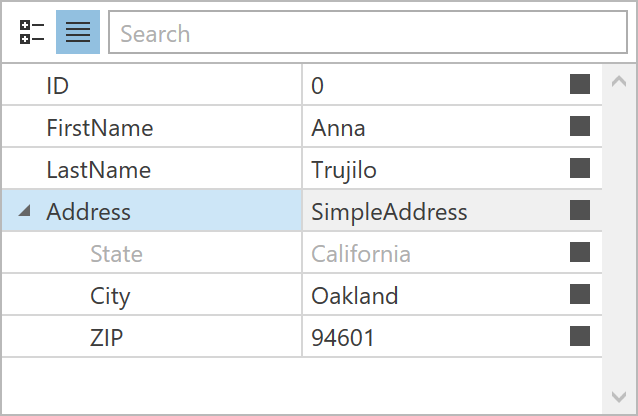Switch to alphabetical list view icon
This screenshot has width=638, height=416.
[x=77, y=33]
